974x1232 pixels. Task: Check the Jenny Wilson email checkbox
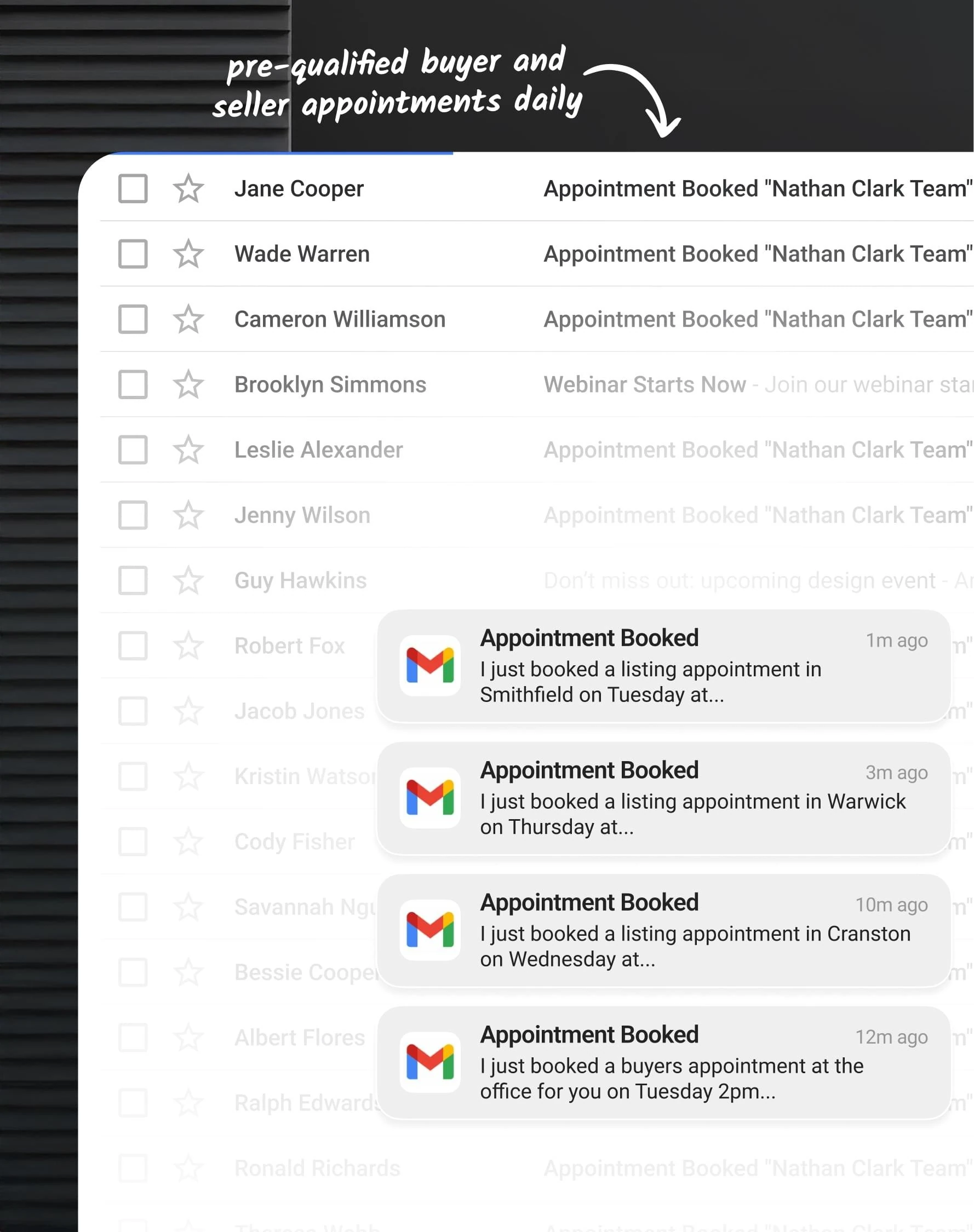point(133,515)
